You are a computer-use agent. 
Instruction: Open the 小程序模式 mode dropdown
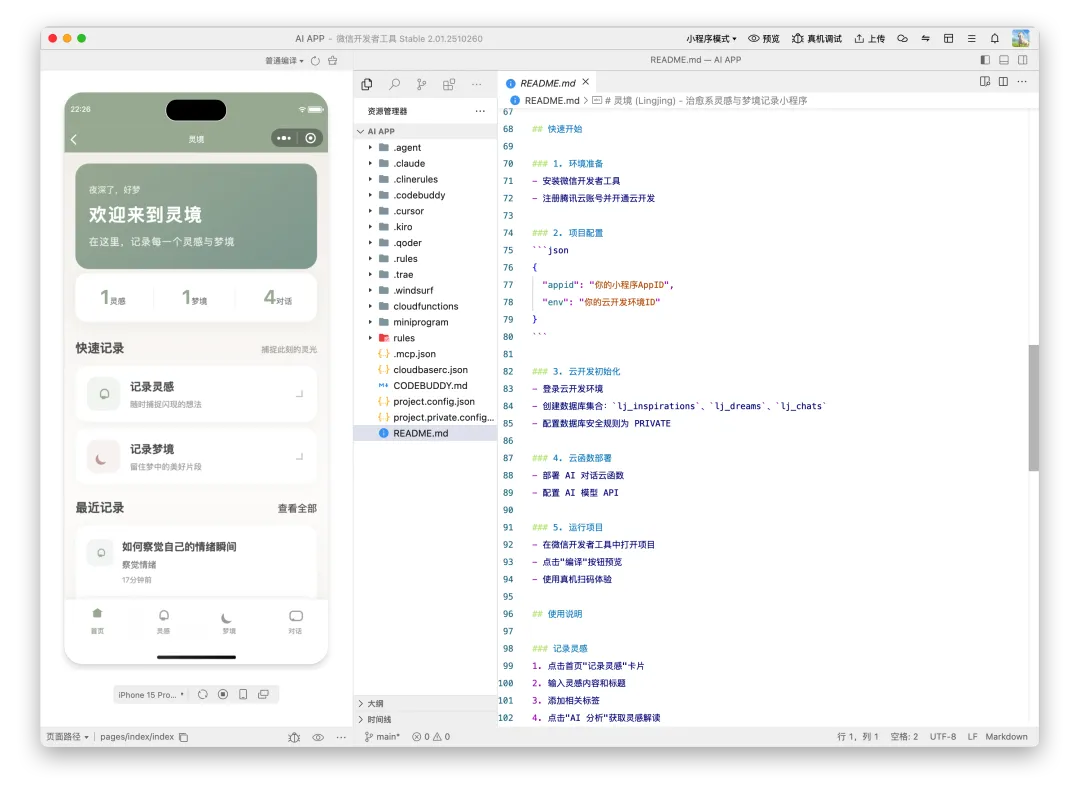[712, 38]
